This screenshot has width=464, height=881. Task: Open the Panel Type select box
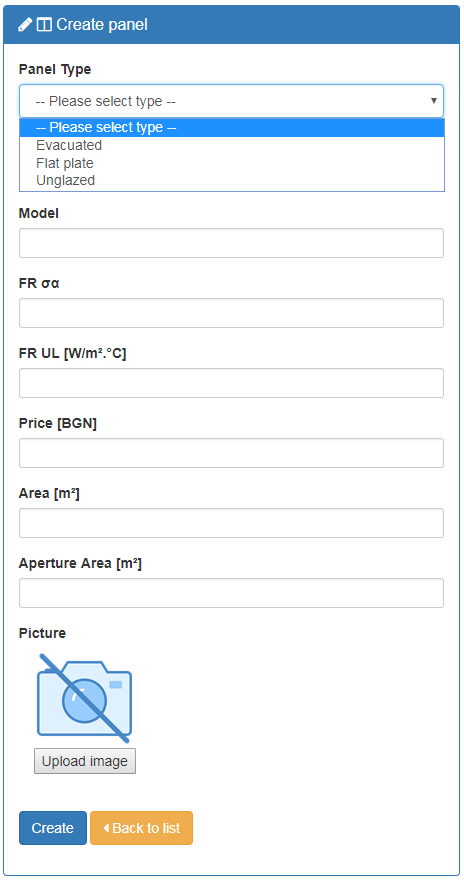tap(231, 101)
